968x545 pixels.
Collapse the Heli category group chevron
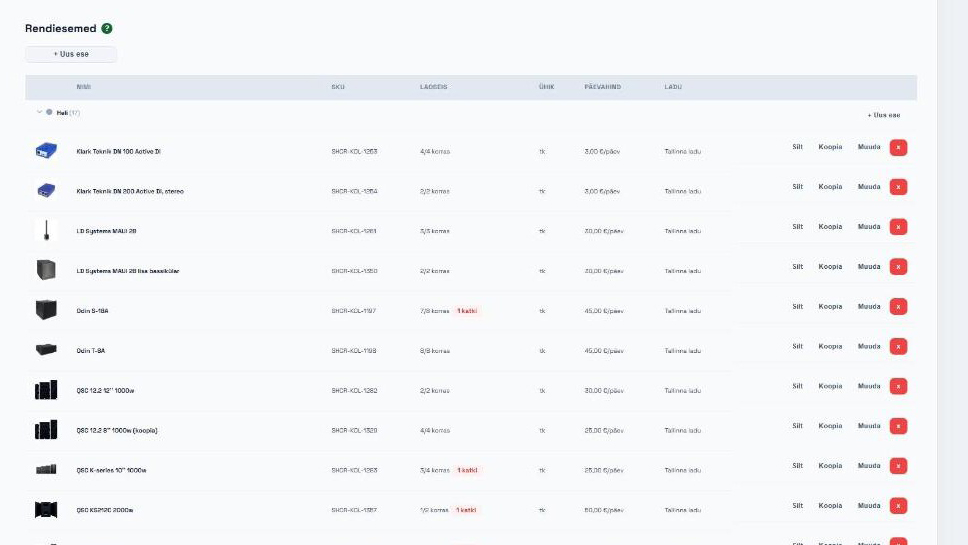click(40, 112)
